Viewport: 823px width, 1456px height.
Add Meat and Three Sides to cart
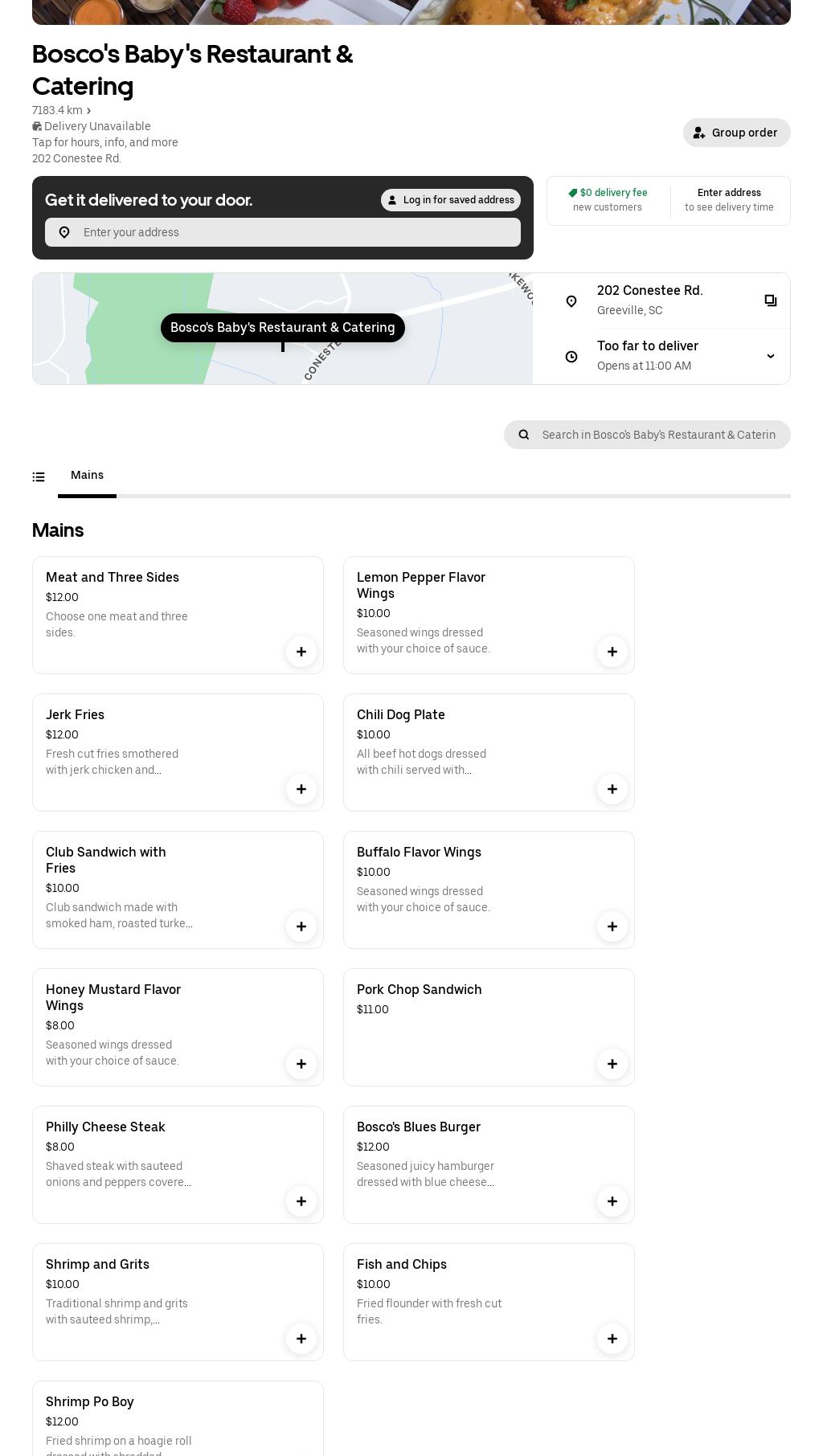pos(301,652)
